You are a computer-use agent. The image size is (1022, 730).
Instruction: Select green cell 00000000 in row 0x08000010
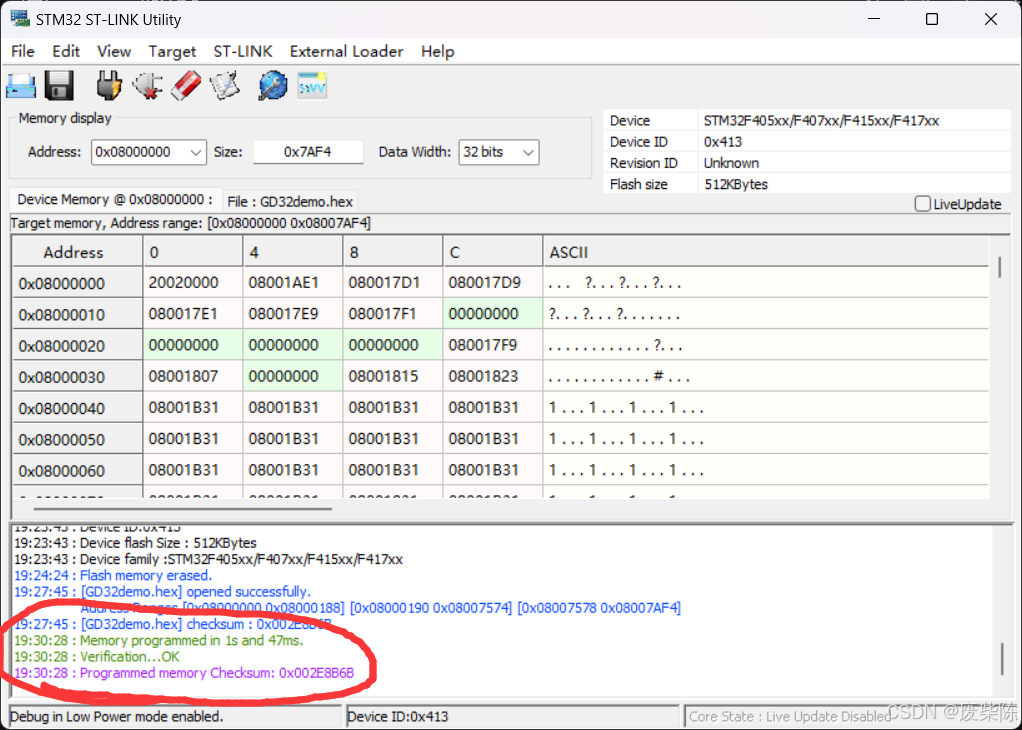(493, 314)
